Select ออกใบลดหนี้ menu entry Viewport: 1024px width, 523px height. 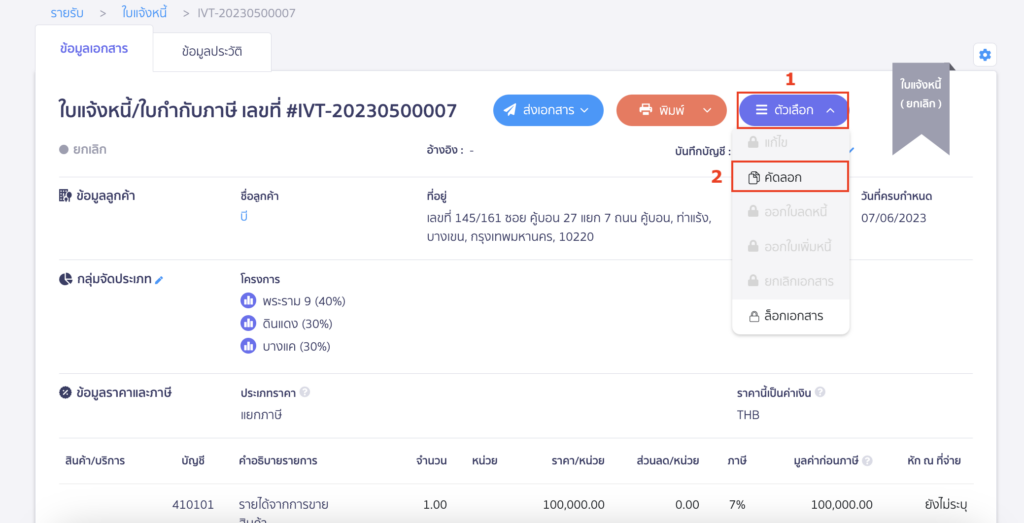point(790,212)
